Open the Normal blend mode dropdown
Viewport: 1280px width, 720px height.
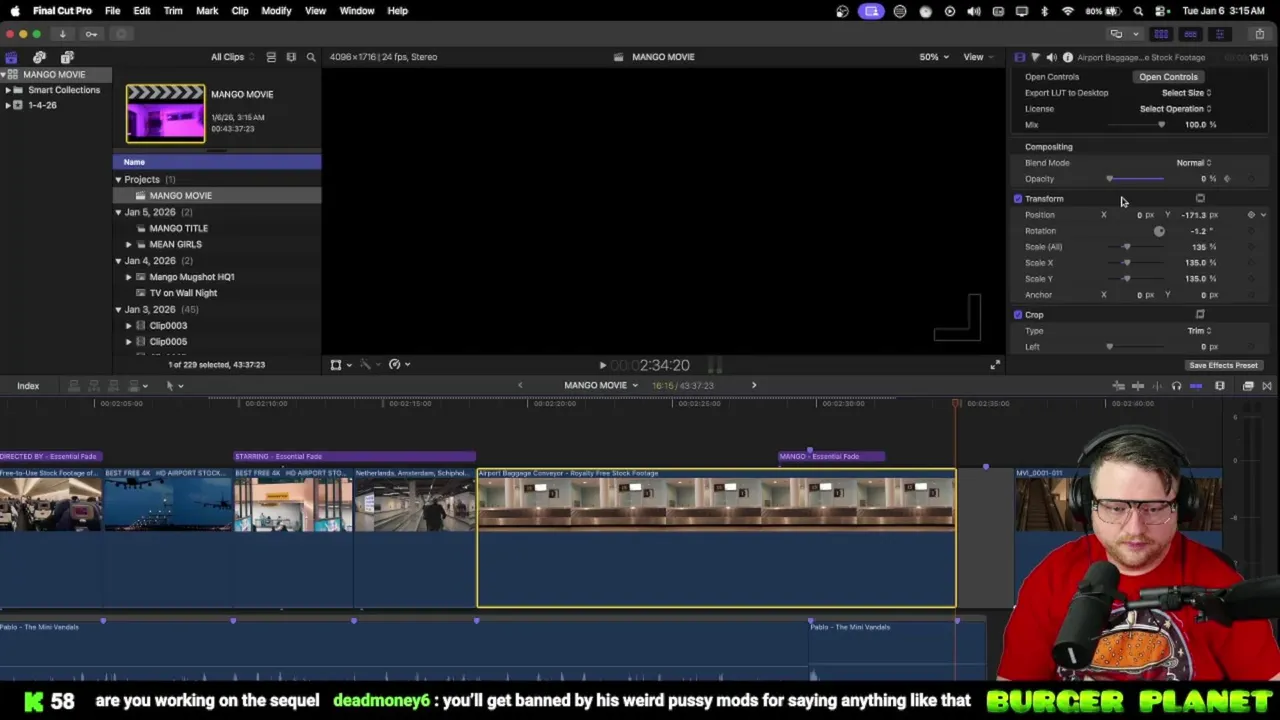click(x=1193, y=163)
